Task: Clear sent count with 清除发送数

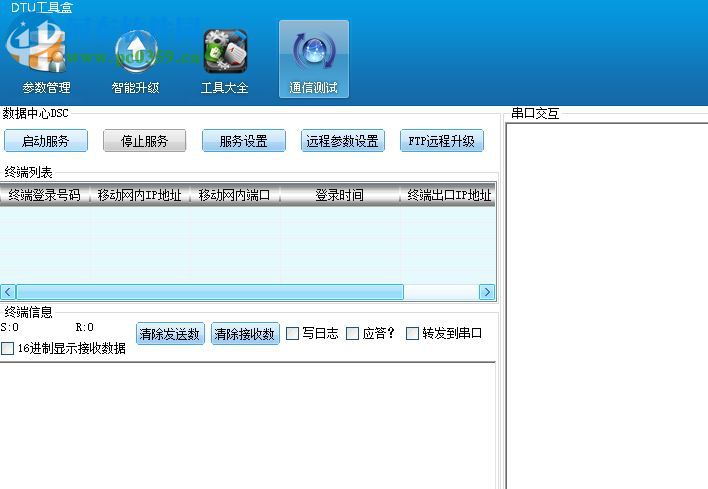Action: point(170,334)
